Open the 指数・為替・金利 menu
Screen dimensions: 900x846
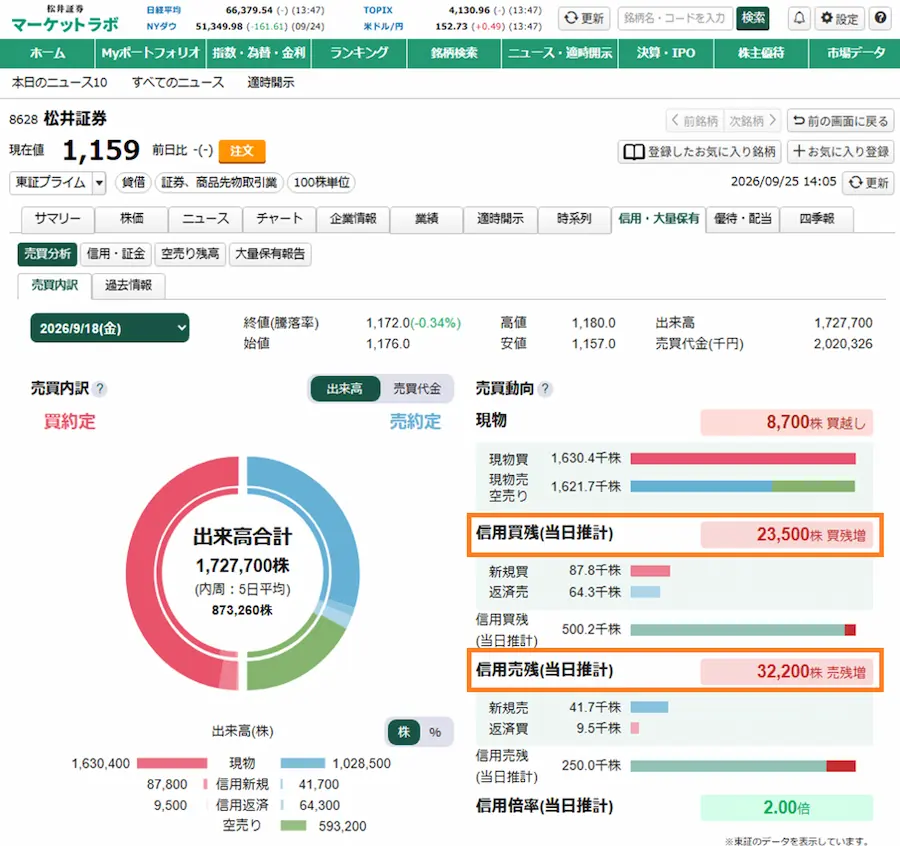(x=259, y=53)
